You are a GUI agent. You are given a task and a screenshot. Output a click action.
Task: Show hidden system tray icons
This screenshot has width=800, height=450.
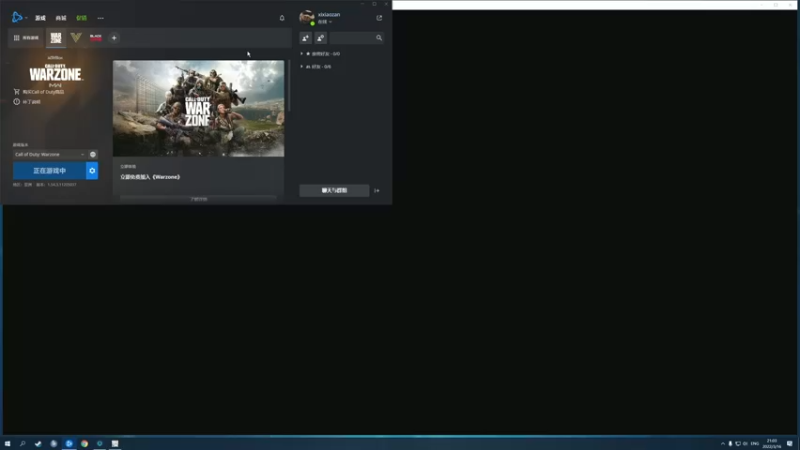[x=722, y=443]
